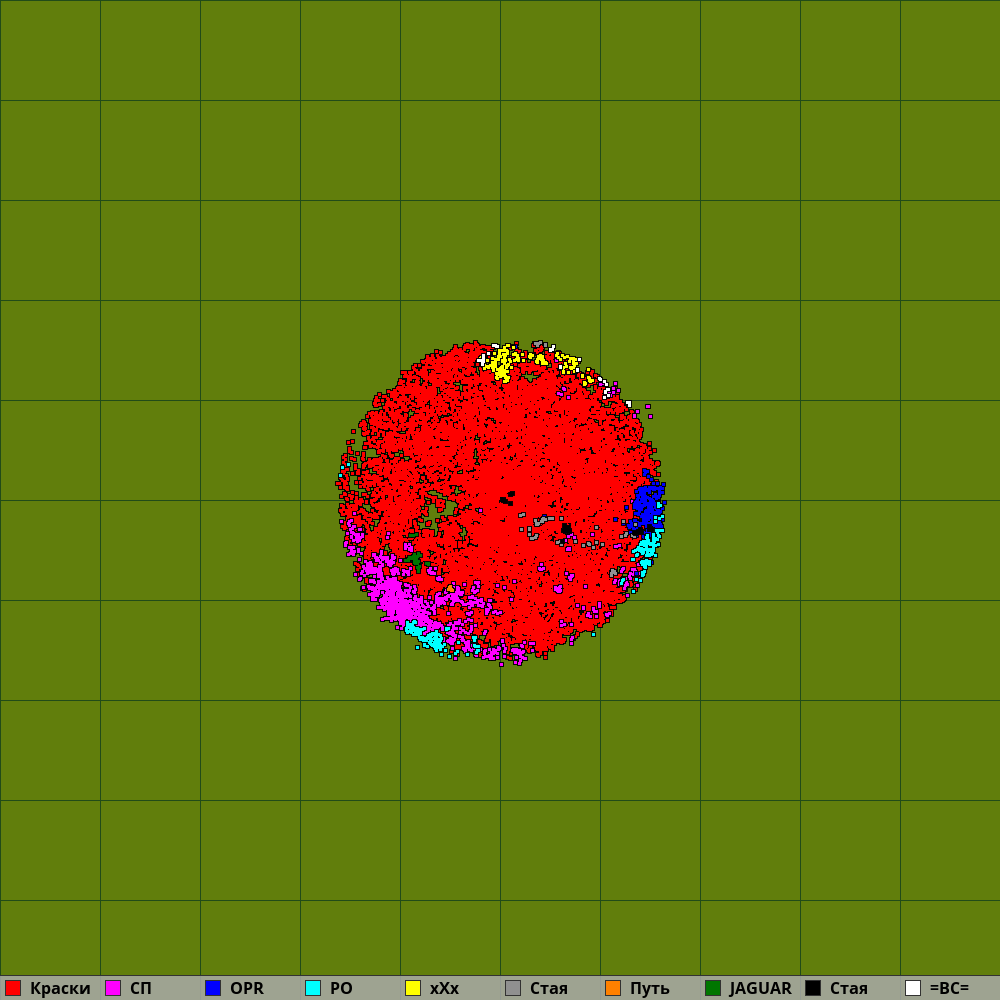Viewport: 1000px width, 1000px height.
Task: Click the blue territory cluster on map
Action: [647, 506]
